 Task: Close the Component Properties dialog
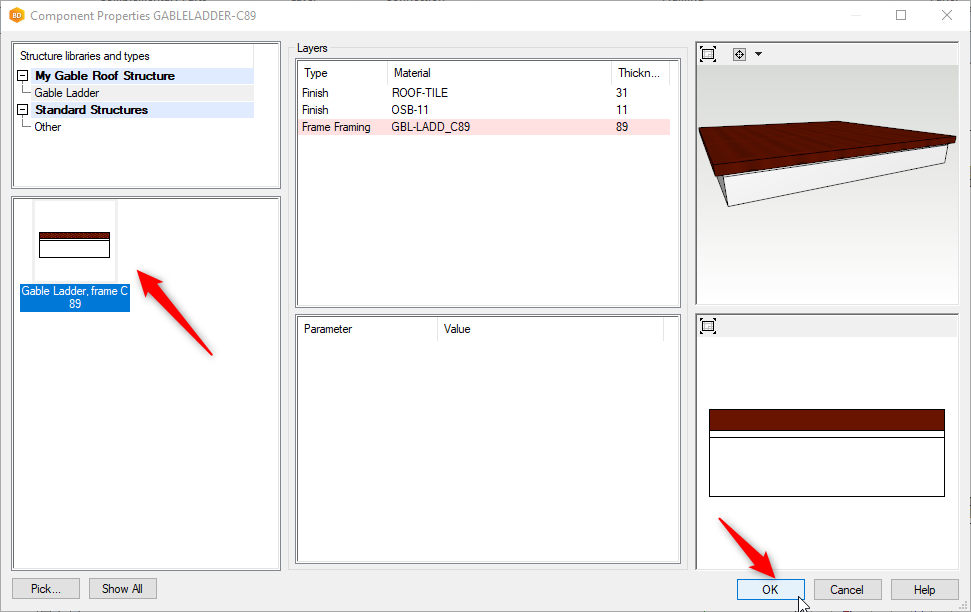coord(947,15)
